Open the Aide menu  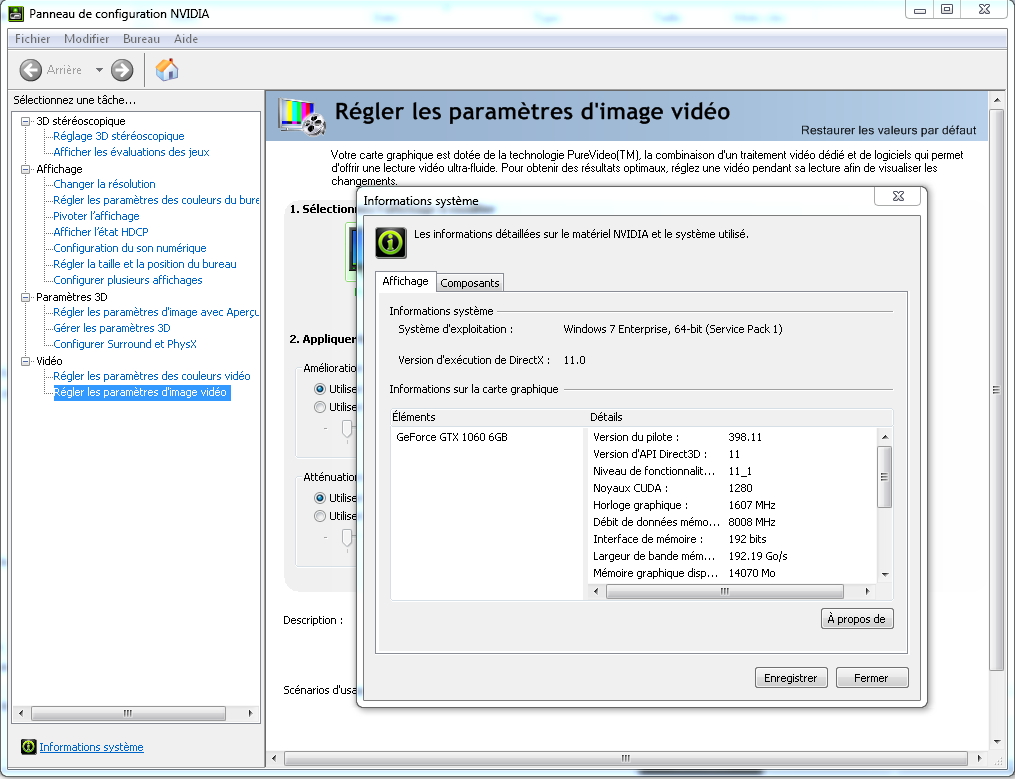[186, 39]
